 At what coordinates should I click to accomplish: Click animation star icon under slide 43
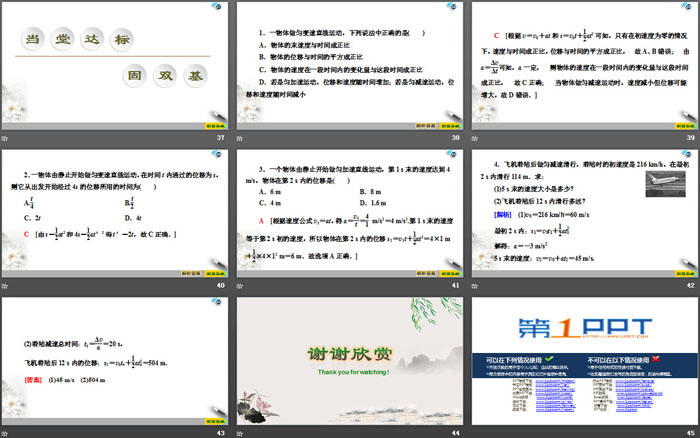[x=5, y=434]
